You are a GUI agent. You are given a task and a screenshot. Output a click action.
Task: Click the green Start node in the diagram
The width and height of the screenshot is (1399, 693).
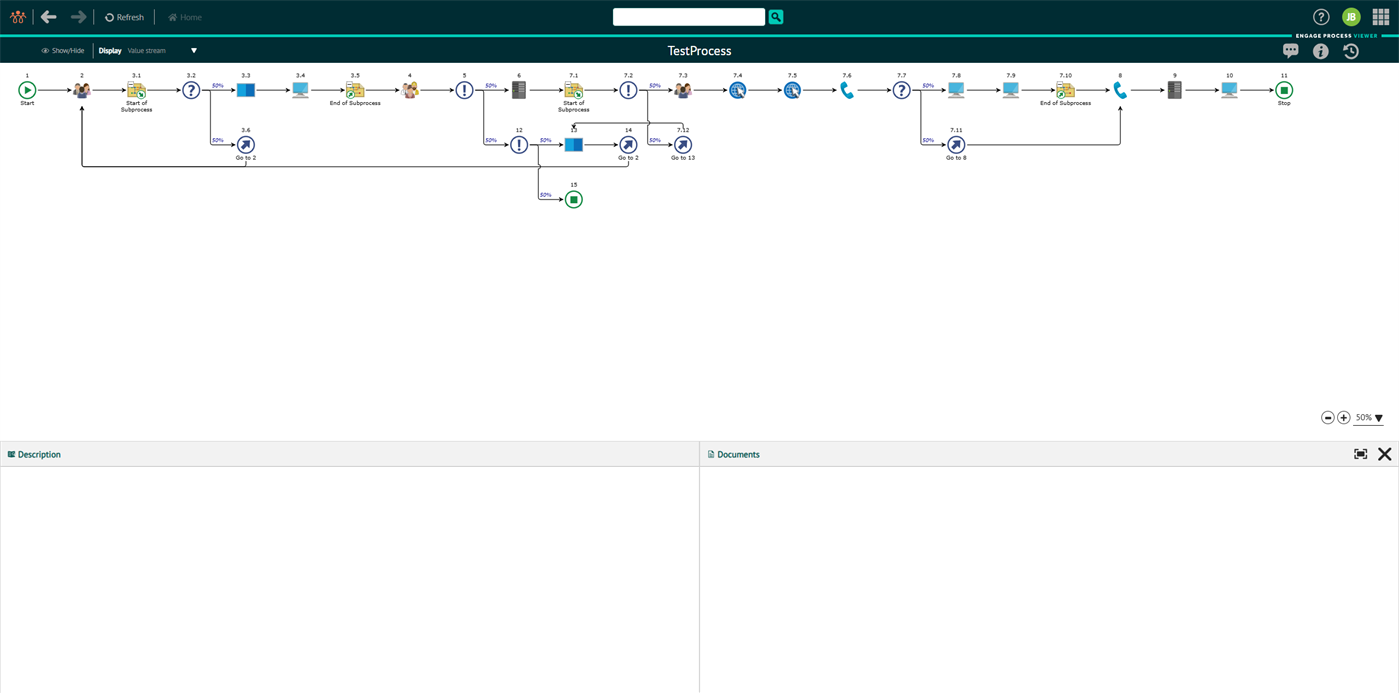click(x=27, y=89)
